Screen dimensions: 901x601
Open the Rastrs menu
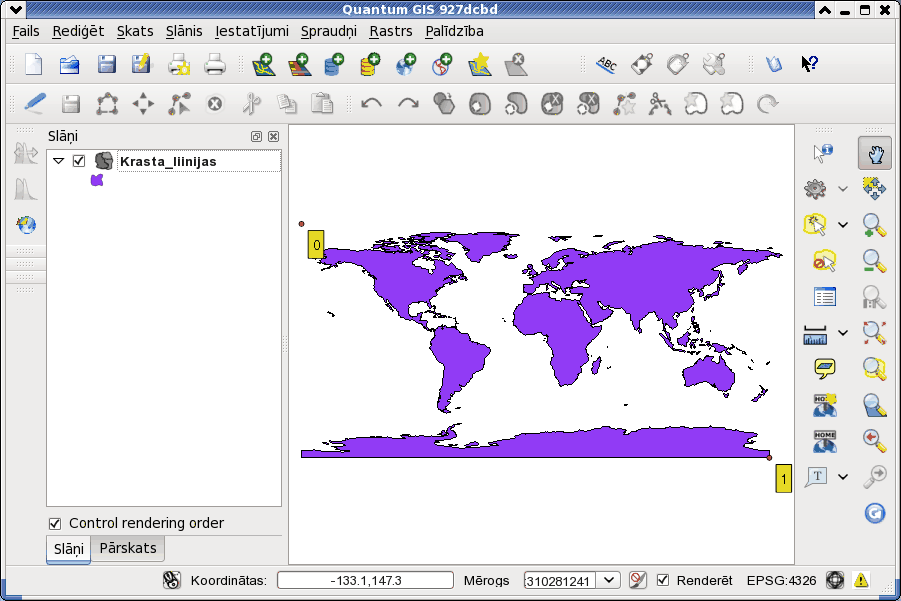[x=391, y=31]
